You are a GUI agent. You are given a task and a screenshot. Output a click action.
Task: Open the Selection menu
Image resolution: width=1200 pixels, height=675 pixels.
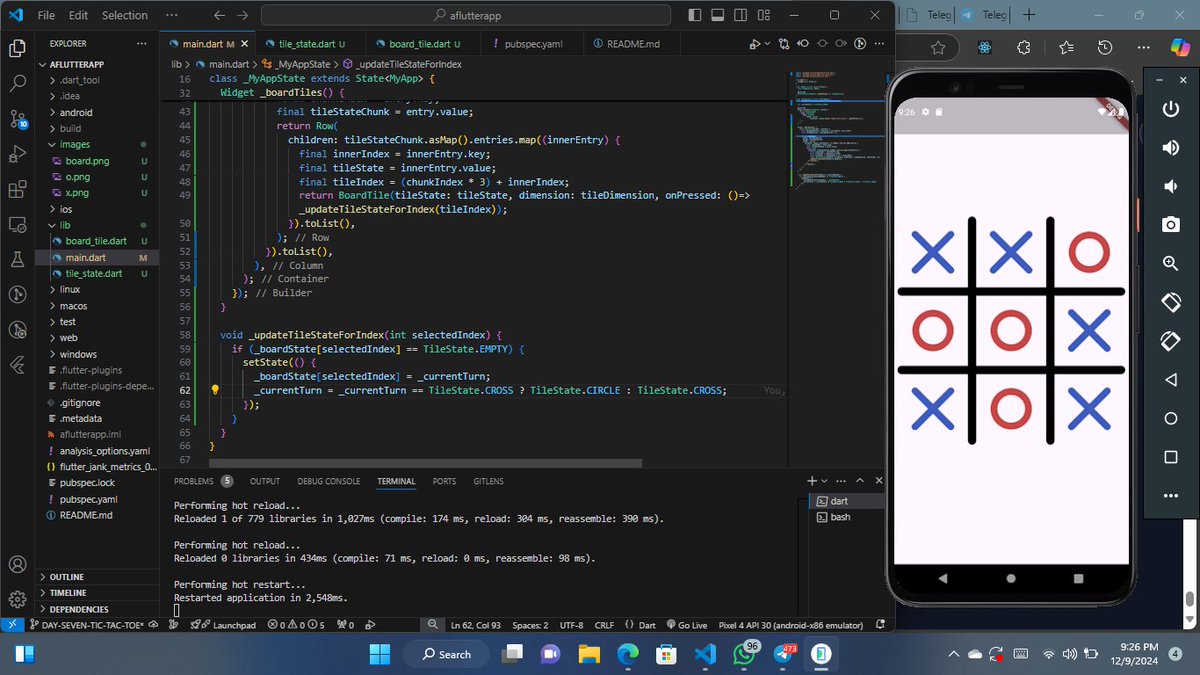(124, 15)
